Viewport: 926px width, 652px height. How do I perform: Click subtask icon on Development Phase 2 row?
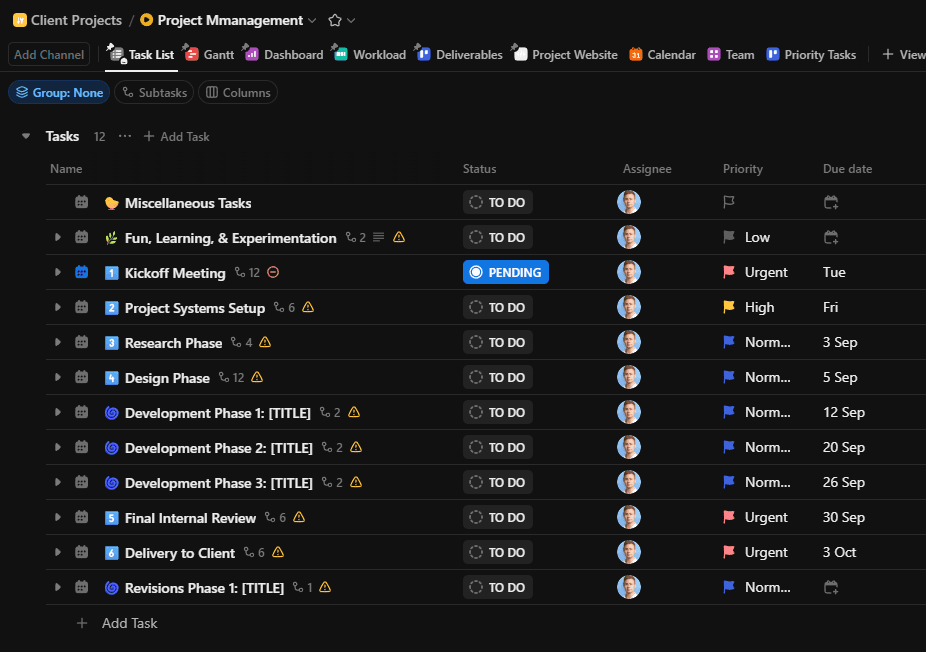coord(327,447)
